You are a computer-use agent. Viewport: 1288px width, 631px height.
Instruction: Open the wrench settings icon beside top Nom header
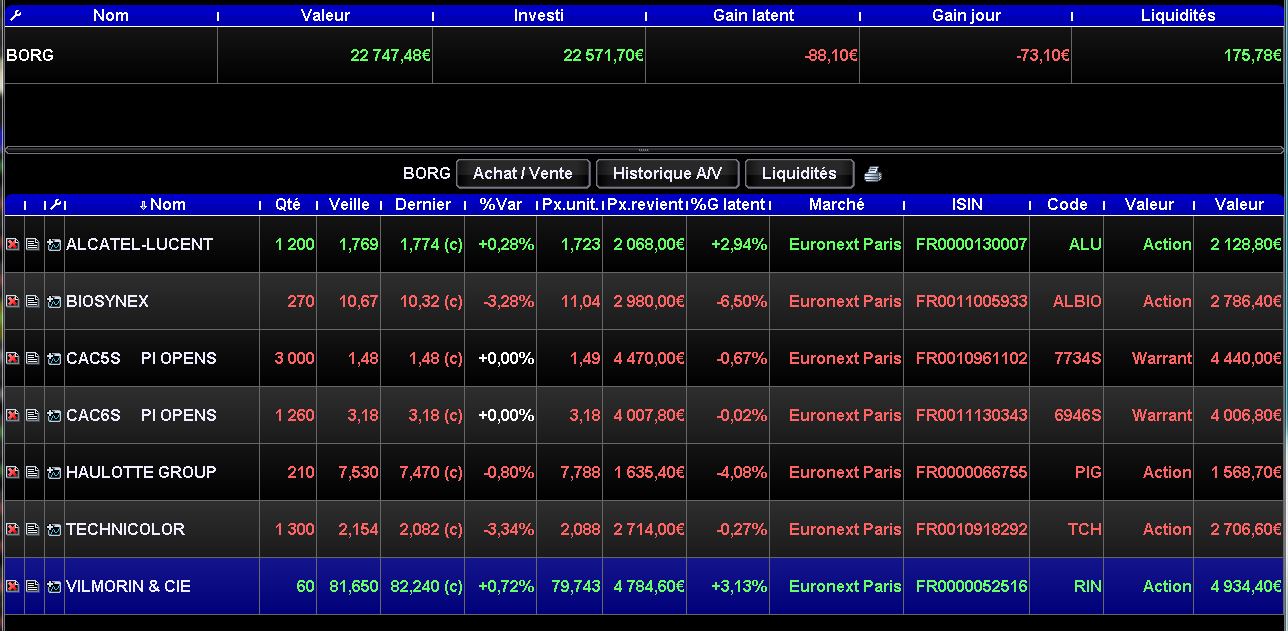click(14, 16)
